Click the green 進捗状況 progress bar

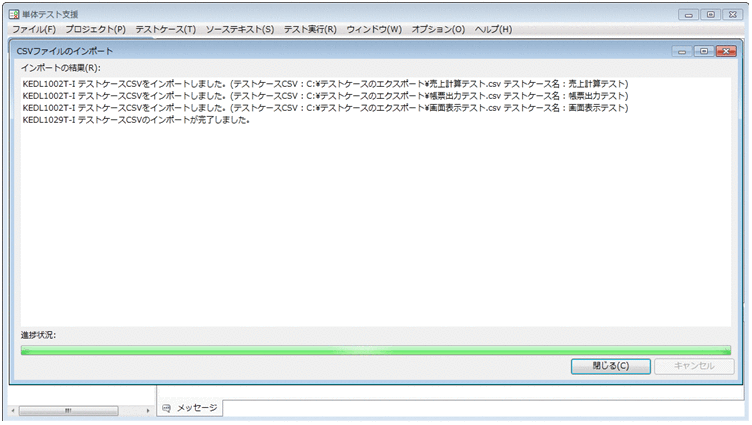pos(376,351)
